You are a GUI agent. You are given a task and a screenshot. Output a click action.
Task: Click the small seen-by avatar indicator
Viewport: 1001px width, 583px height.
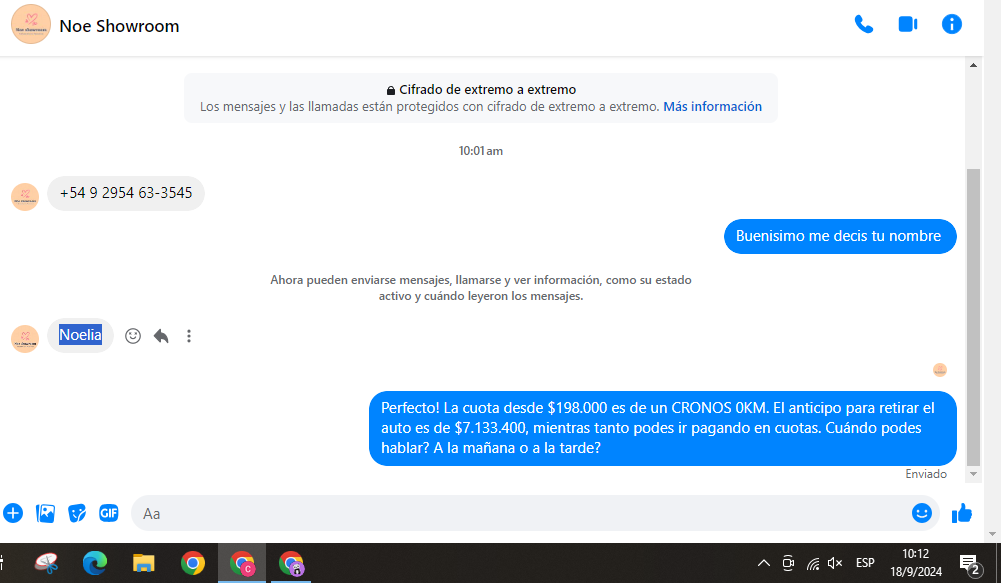(x=940, y=370)
